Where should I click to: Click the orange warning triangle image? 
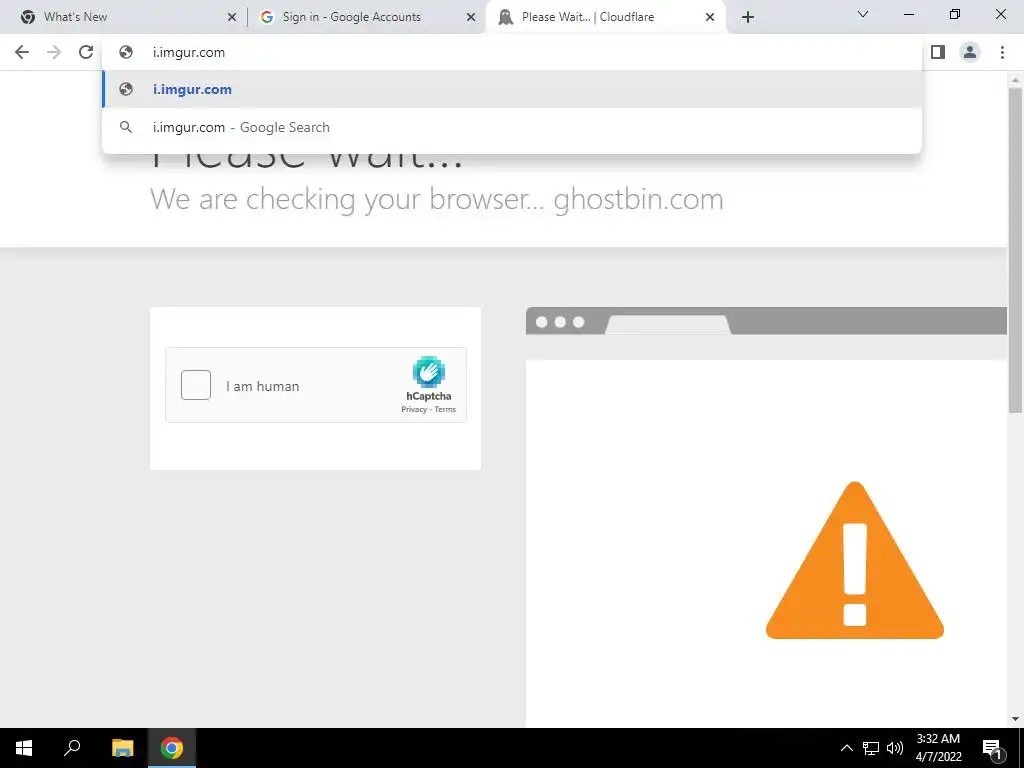click(x=855, y=560)
